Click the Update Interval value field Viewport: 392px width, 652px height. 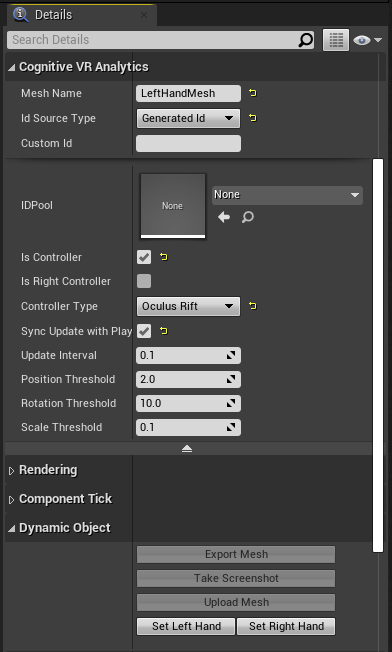(188, 356)
